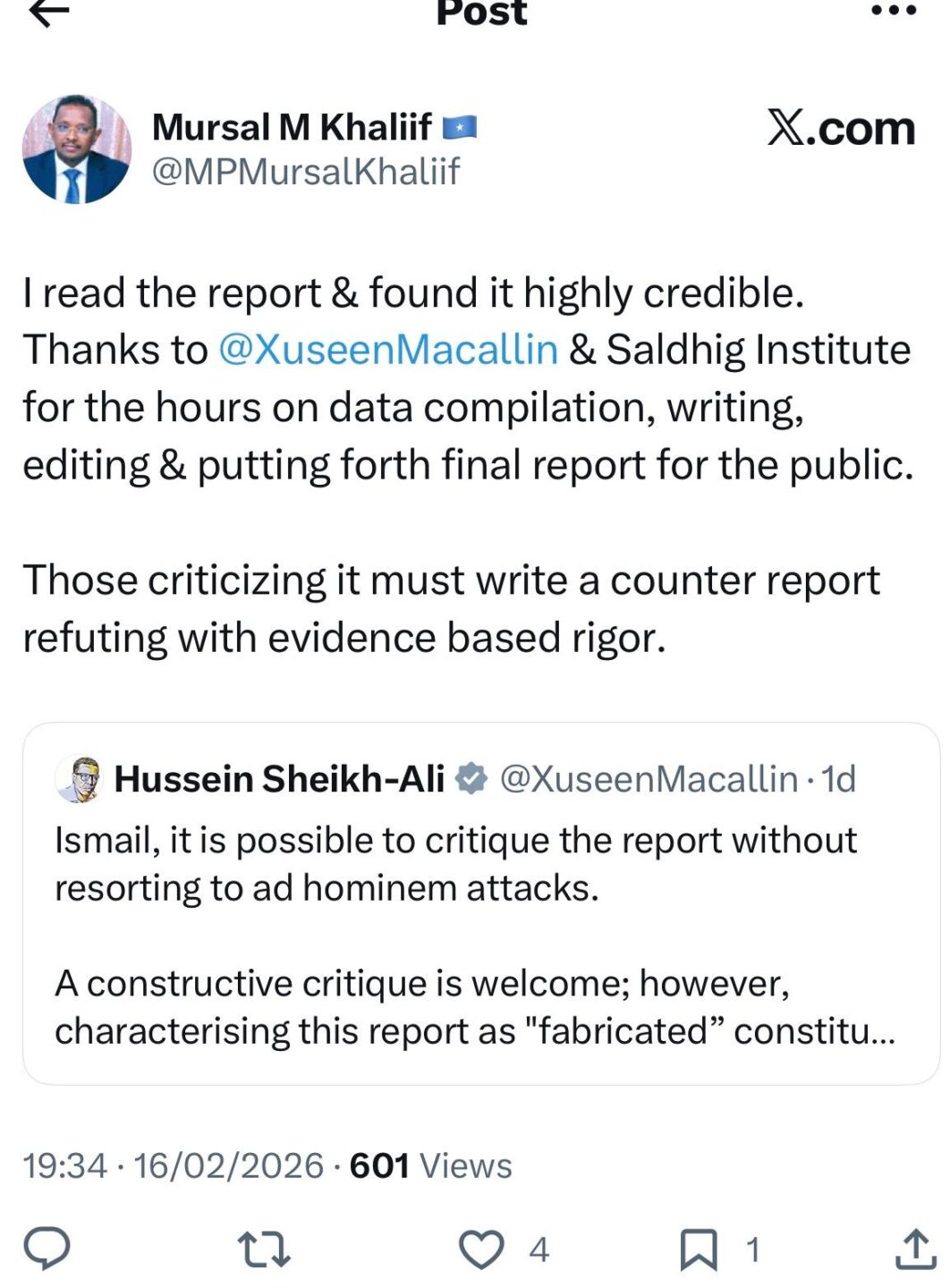Like the post with heart icon
Viewport: 950px width, 1288px height.
pos(481,1249)
